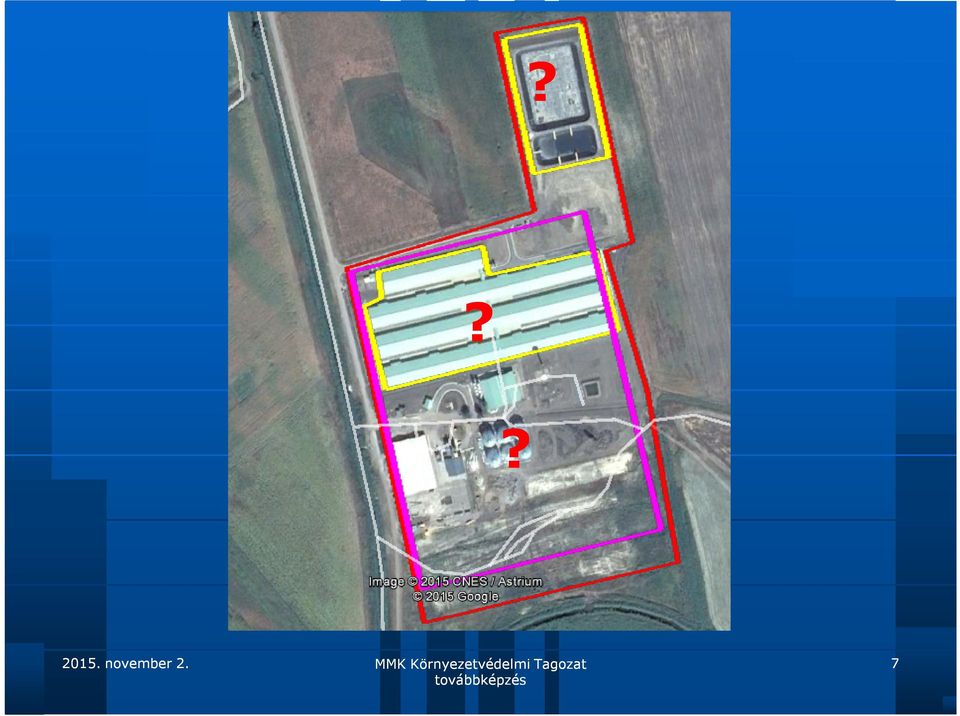This screenshot has width=960, height=716.
Task: Click the slide number 7
Action: [x=895, y=663]
